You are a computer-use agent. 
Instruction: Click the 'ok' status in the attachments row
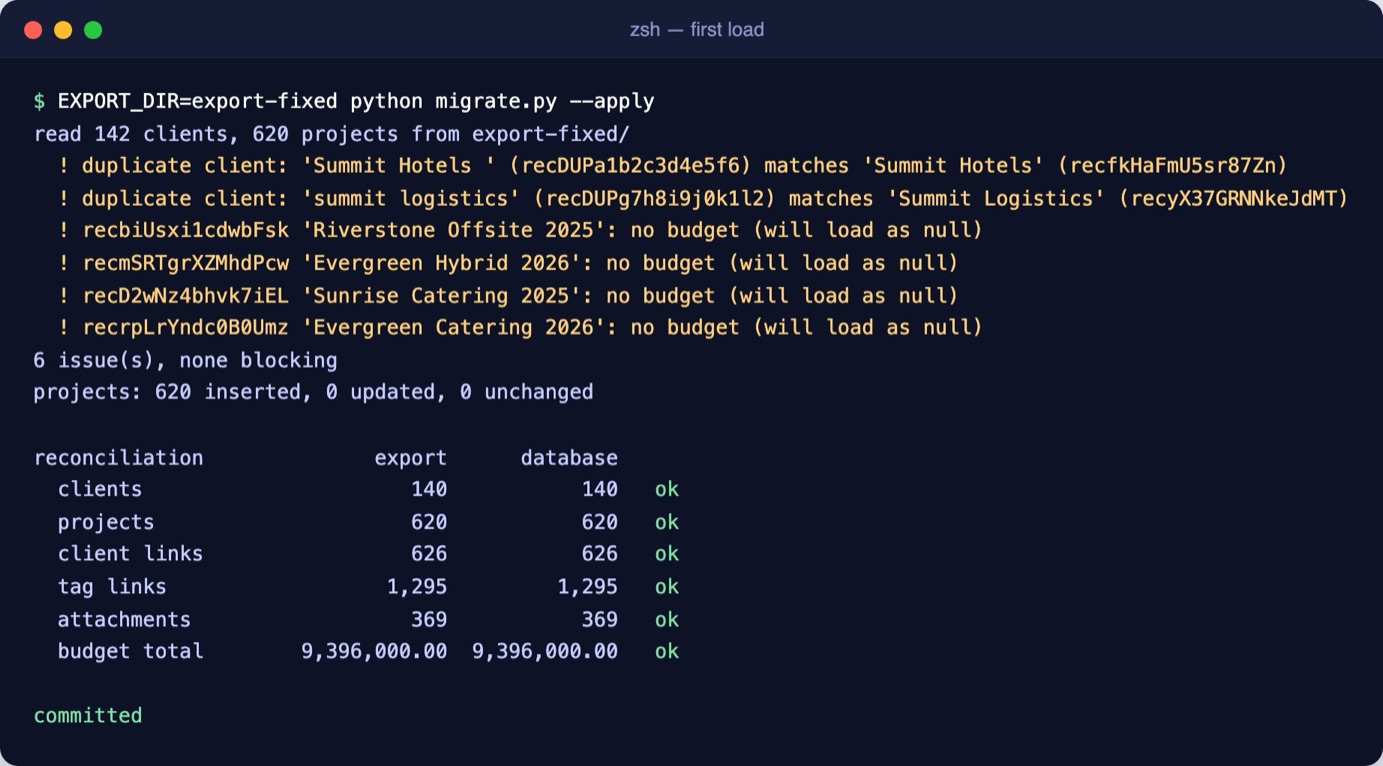tap(667, 620)
